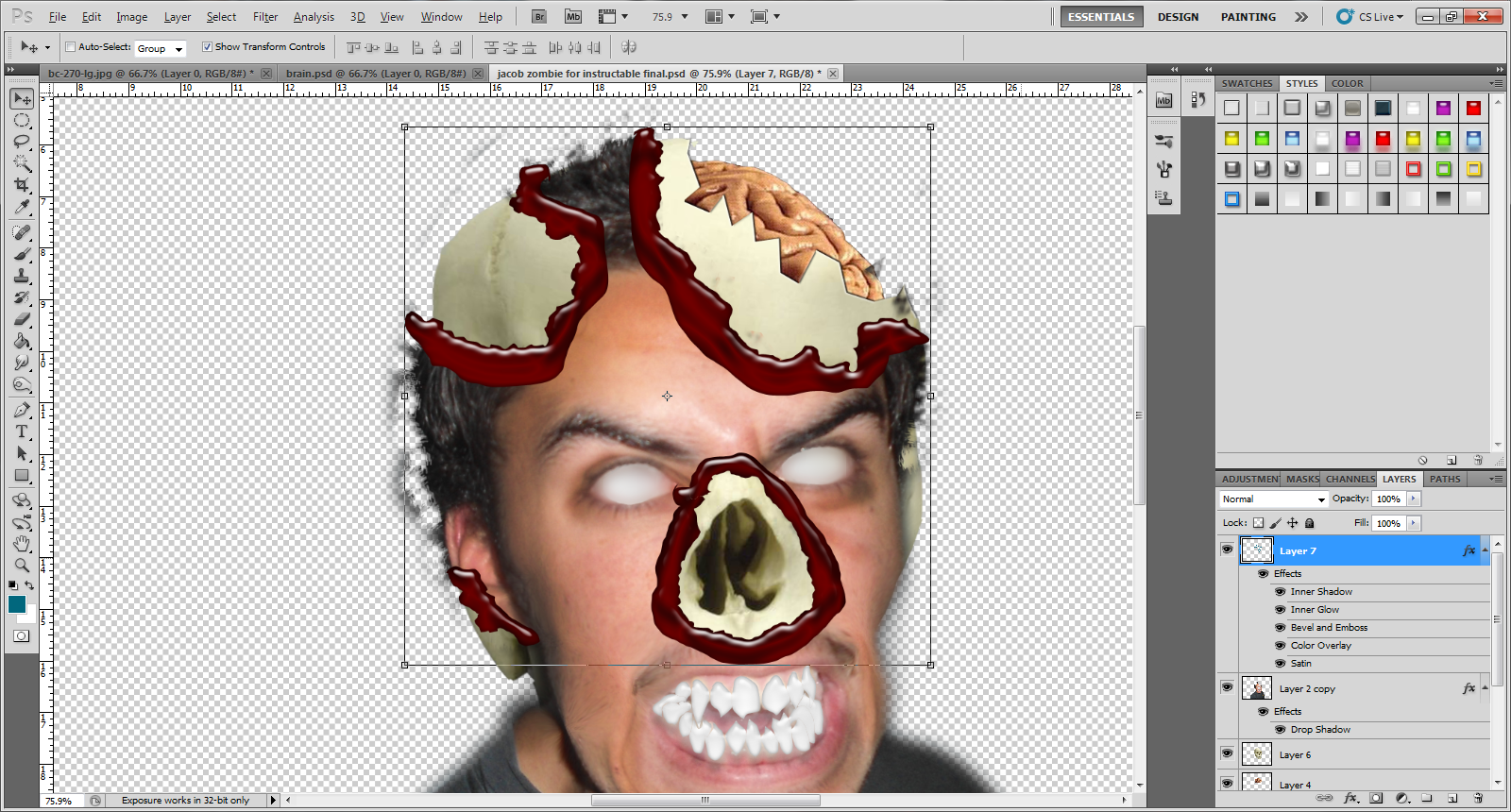Open layer style fx button in Layers panel
1511x812 pixels.
[1350, 798]
